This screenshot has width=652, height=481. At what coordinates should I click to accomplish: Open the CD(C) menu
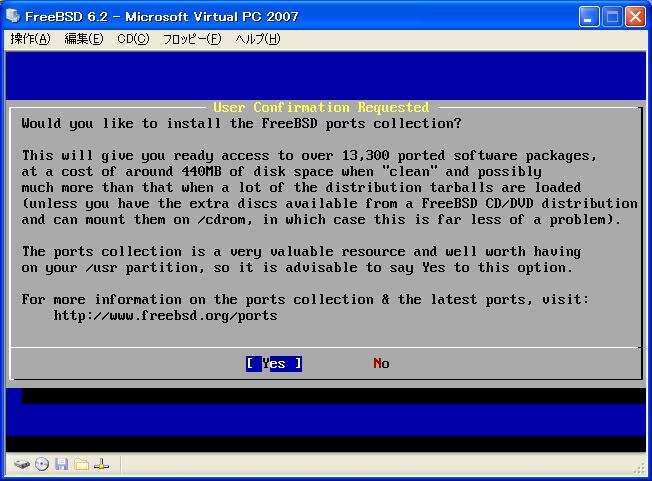pos(133,39)
